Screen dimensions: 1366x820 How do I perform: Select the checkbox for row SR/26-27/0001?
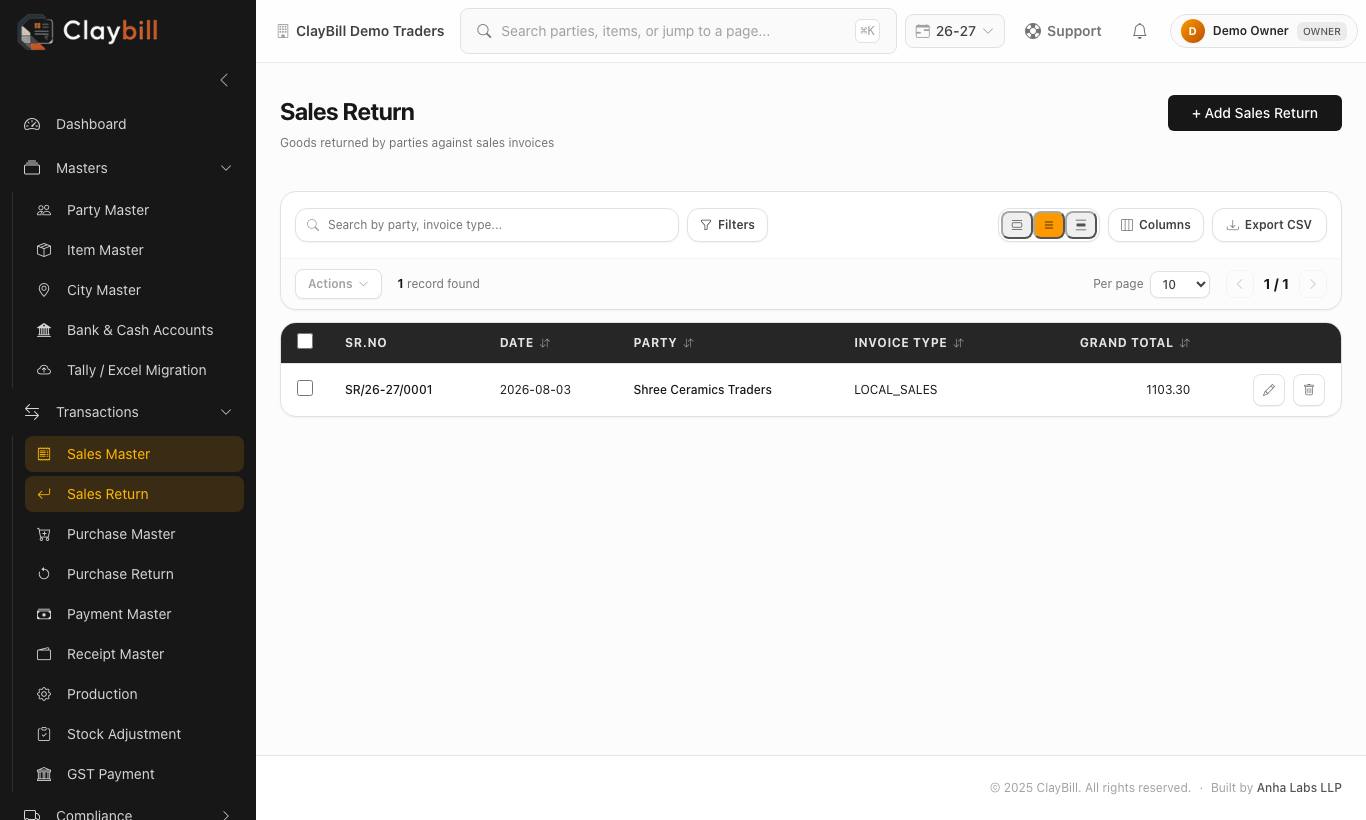coord(305,388)
